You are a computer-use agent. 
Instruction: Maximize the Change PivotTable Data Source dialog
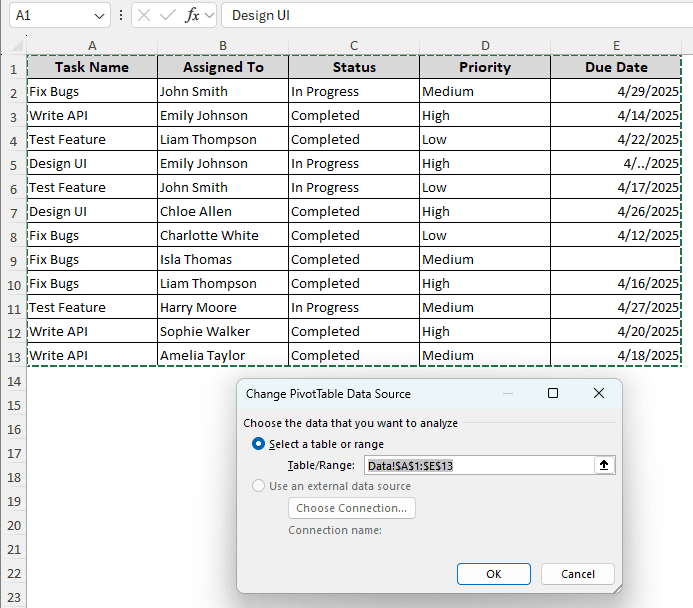point(553,394)
